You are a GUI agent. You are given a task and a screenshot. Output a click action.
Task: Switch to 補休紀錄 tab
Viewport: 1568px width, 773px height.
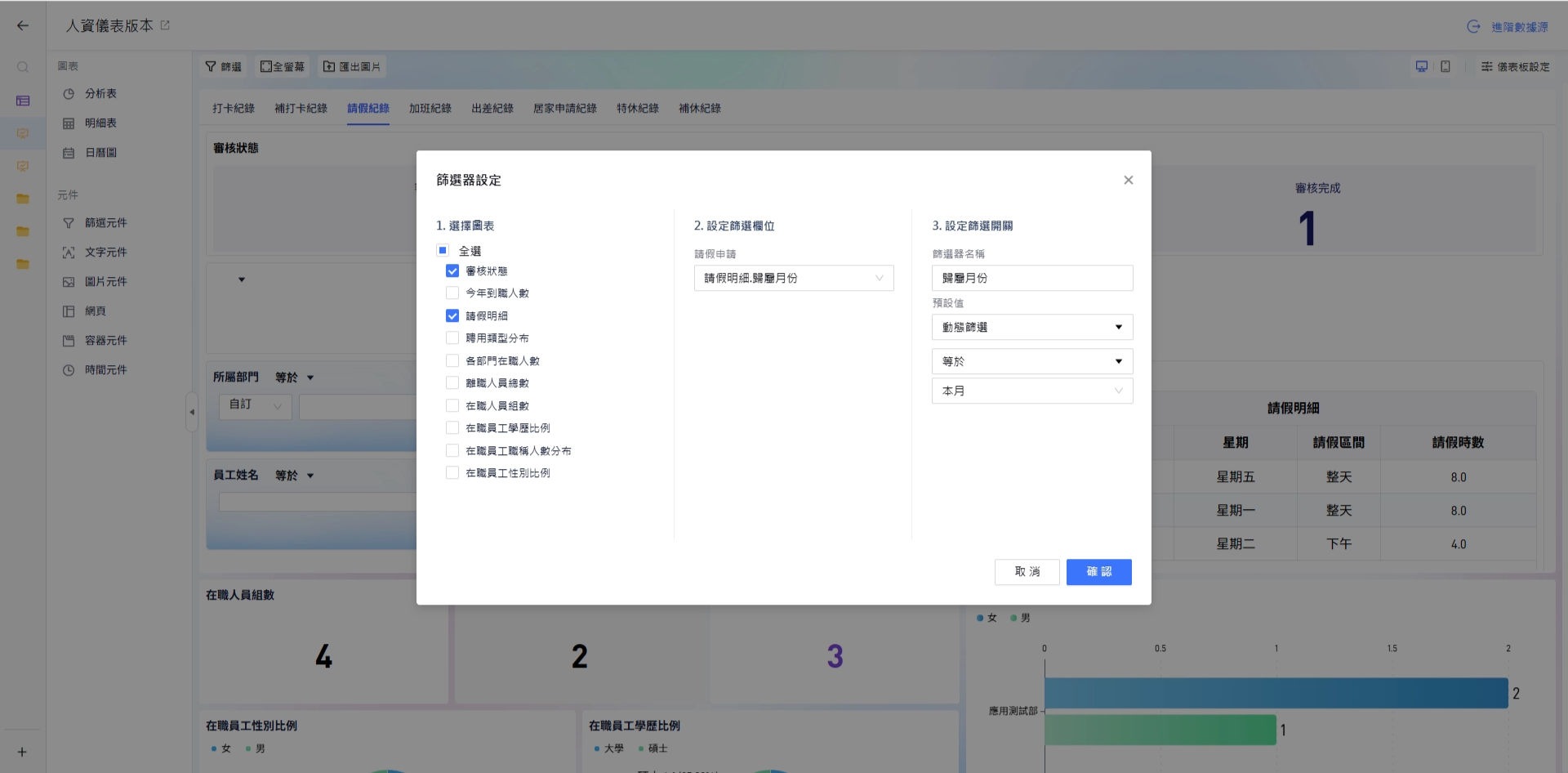(700, 109)
